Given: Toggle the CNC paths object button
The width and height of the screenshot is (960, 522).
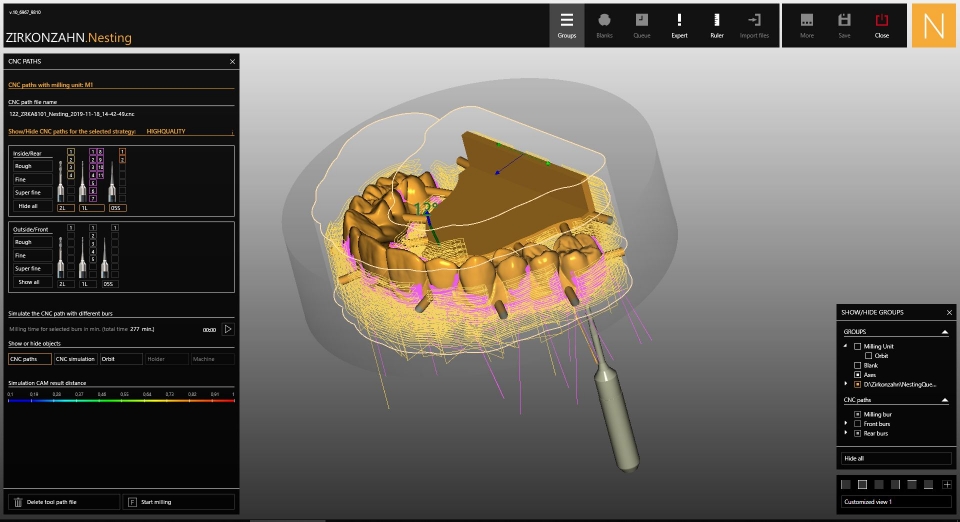Looking at the screenshot, I should point(29,359).
